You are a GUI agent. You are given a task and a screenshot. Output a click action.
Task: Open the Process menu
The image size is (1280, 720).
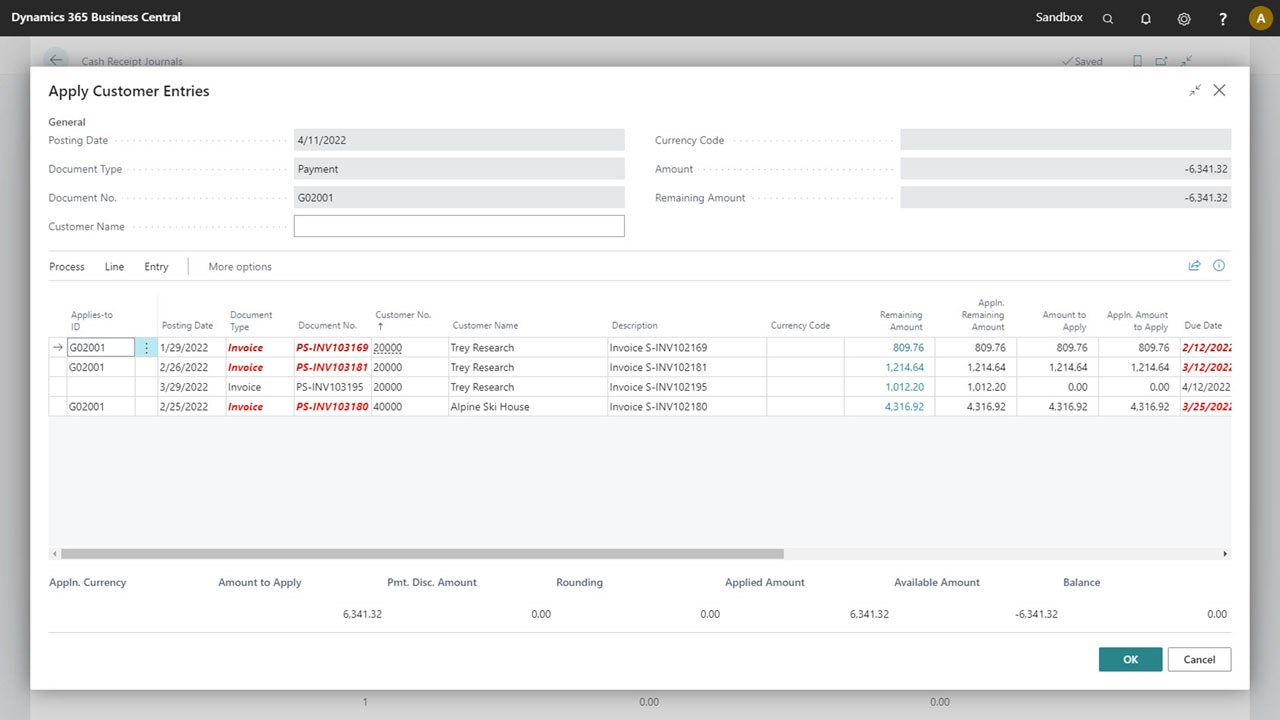[x=67, y=267]
